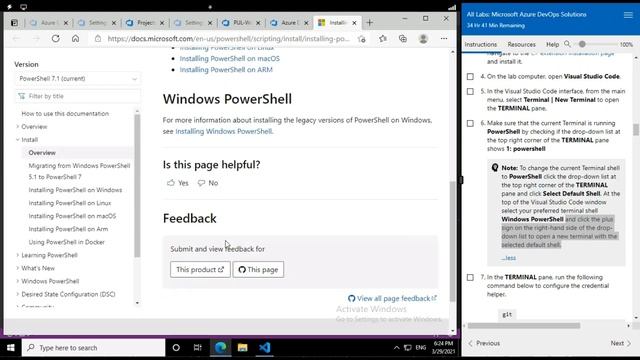Click the browser Back arrow
Image resolution: width=640 pixels, height=360 pixels.
16,38
